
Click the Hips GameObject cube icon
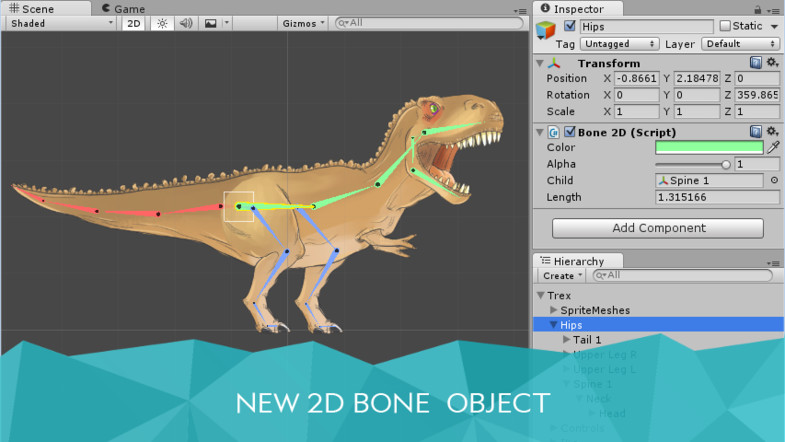coord(546,30)
